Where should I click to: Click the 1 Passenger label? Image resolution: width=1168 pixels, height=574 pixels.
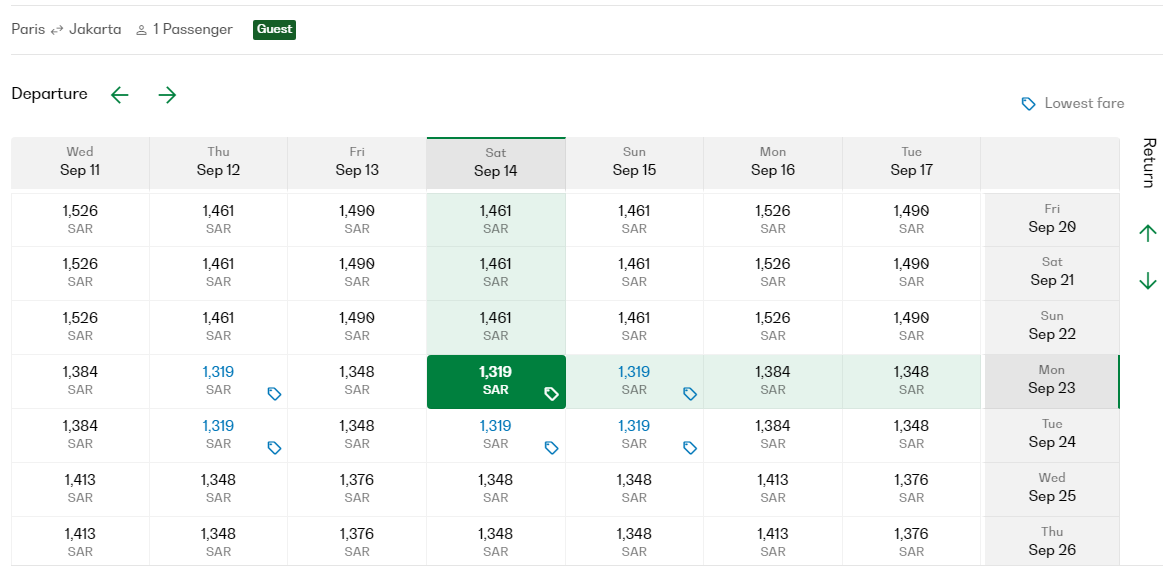coord(193,30)
